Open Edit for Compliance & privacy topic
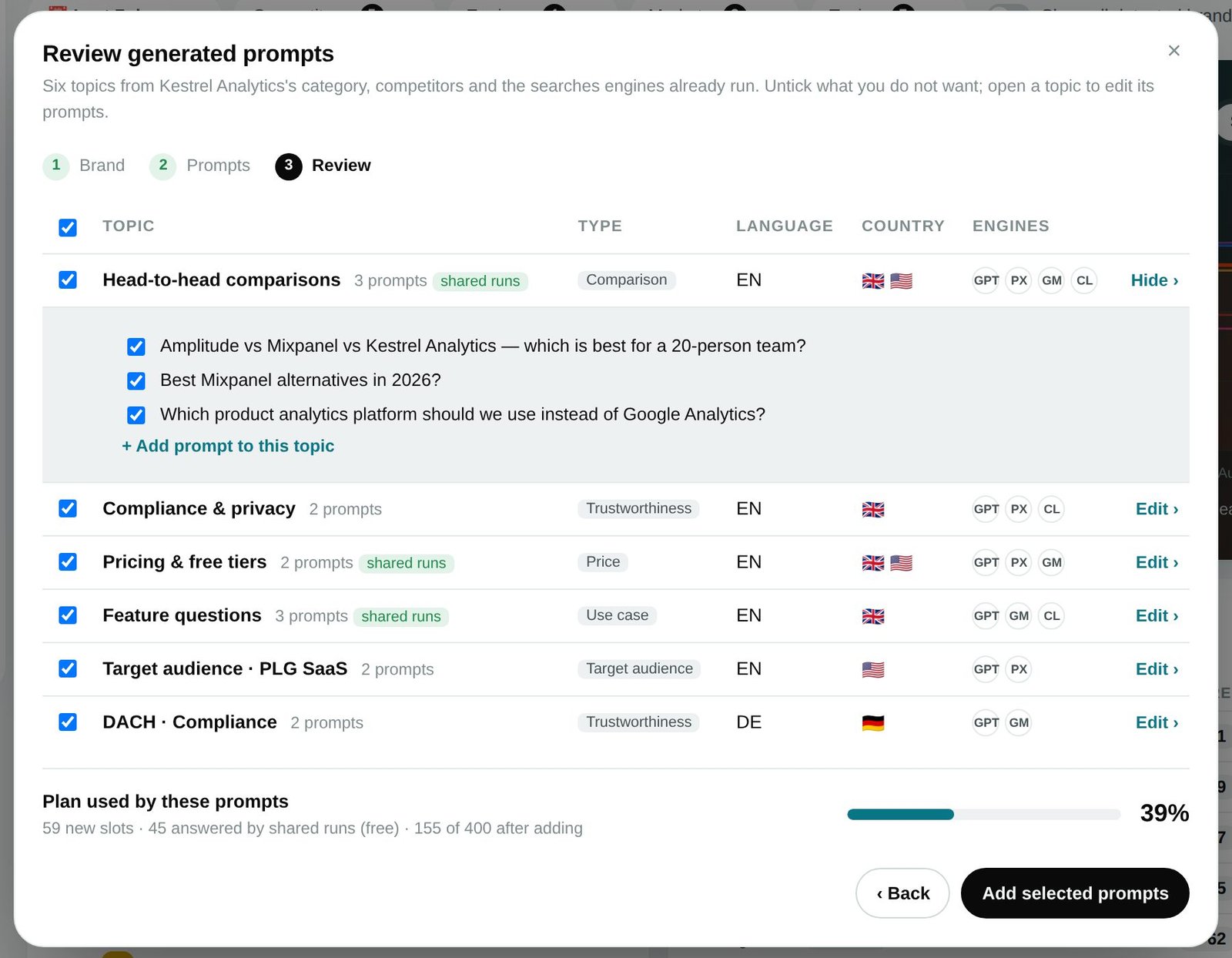 tap(1157, 509)
